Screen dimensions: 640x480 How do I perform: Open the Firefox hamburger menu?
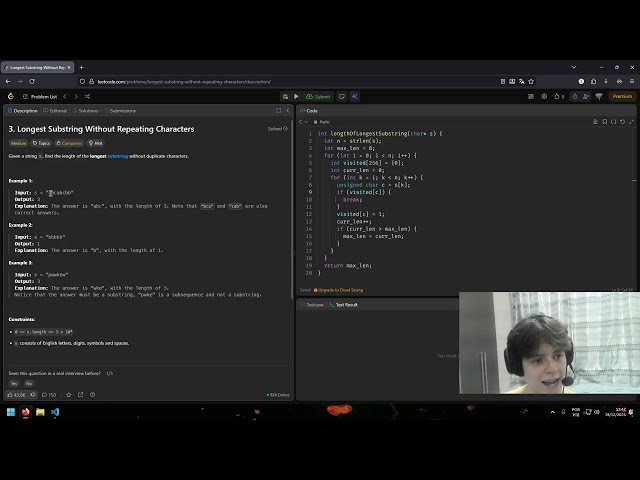point(631,82)
